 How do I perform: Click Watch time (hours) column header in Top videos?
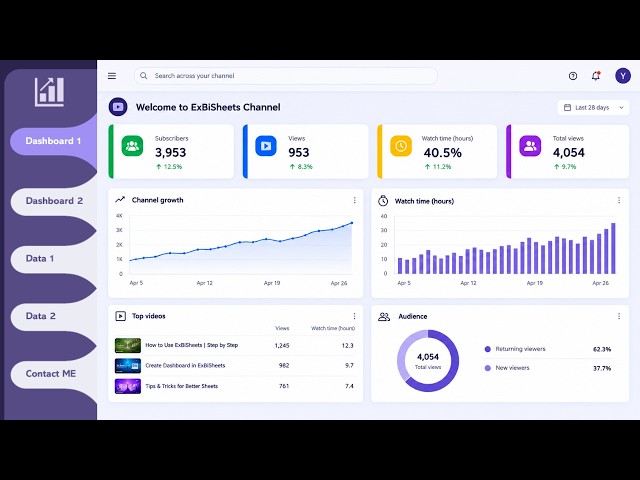333,328
